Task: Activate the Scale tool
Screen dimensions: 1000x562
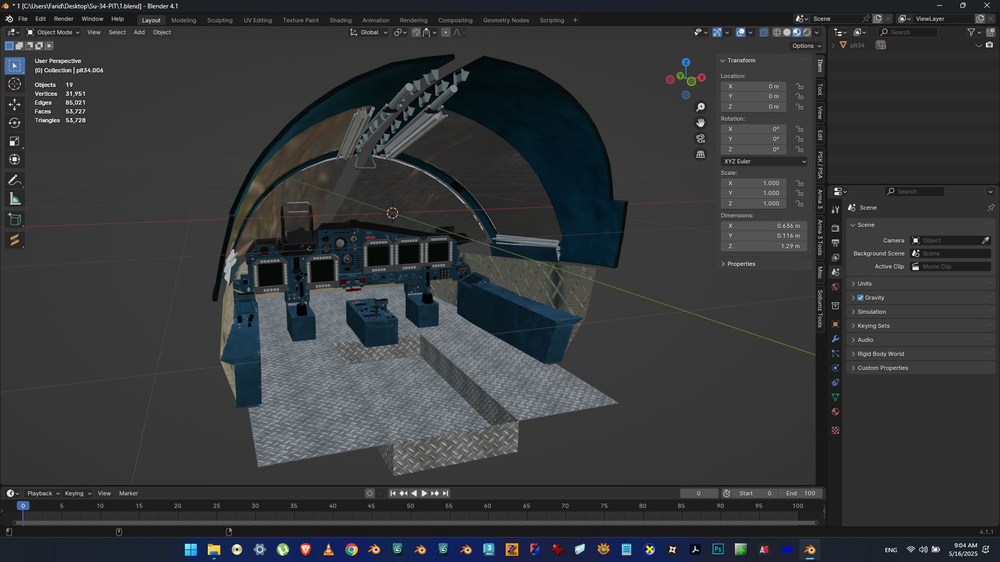Action: [15, 141]
